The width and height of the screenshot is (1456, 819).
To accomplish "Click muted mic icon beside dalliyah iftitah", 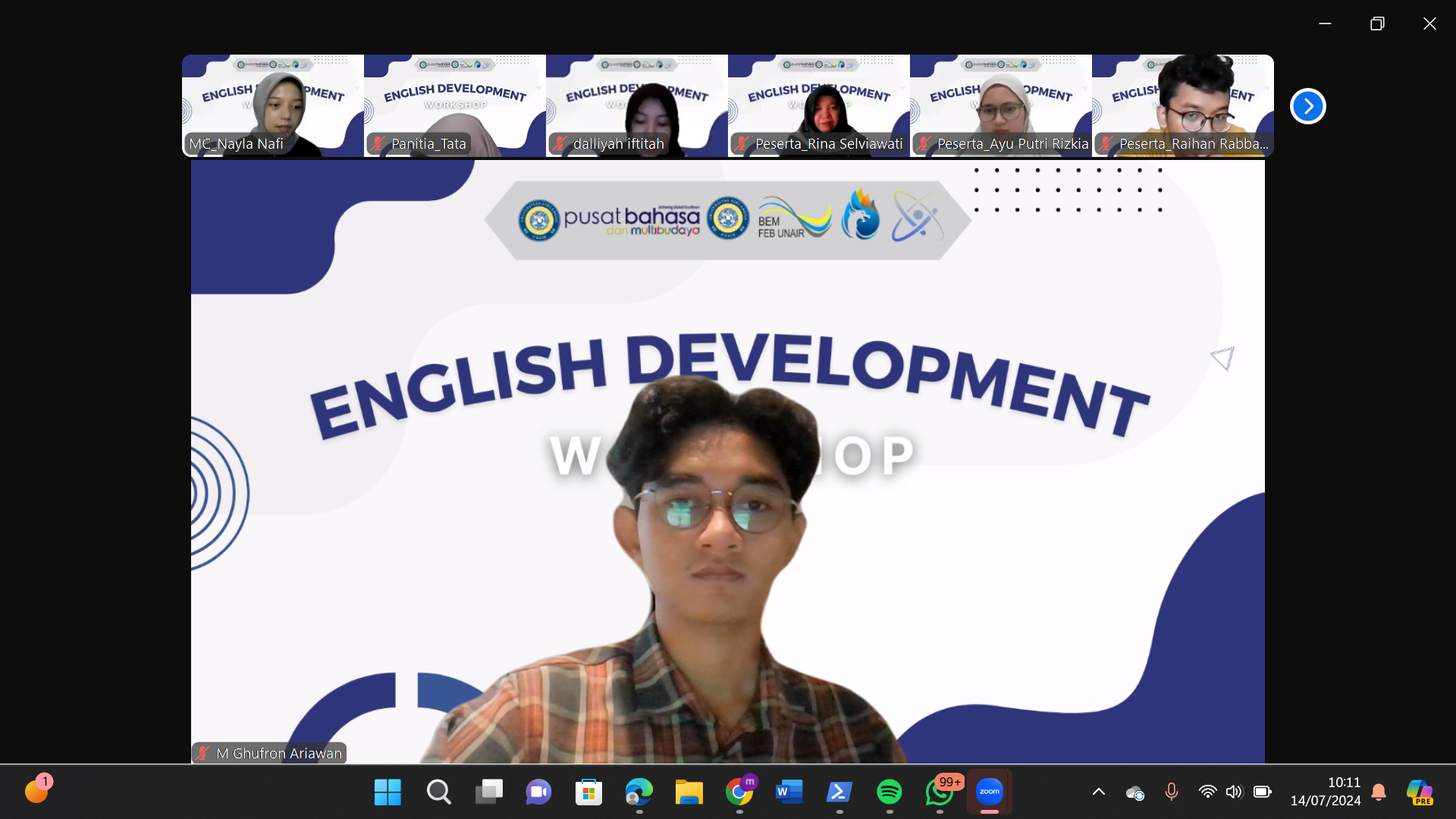I will click(x=560, y=143).
